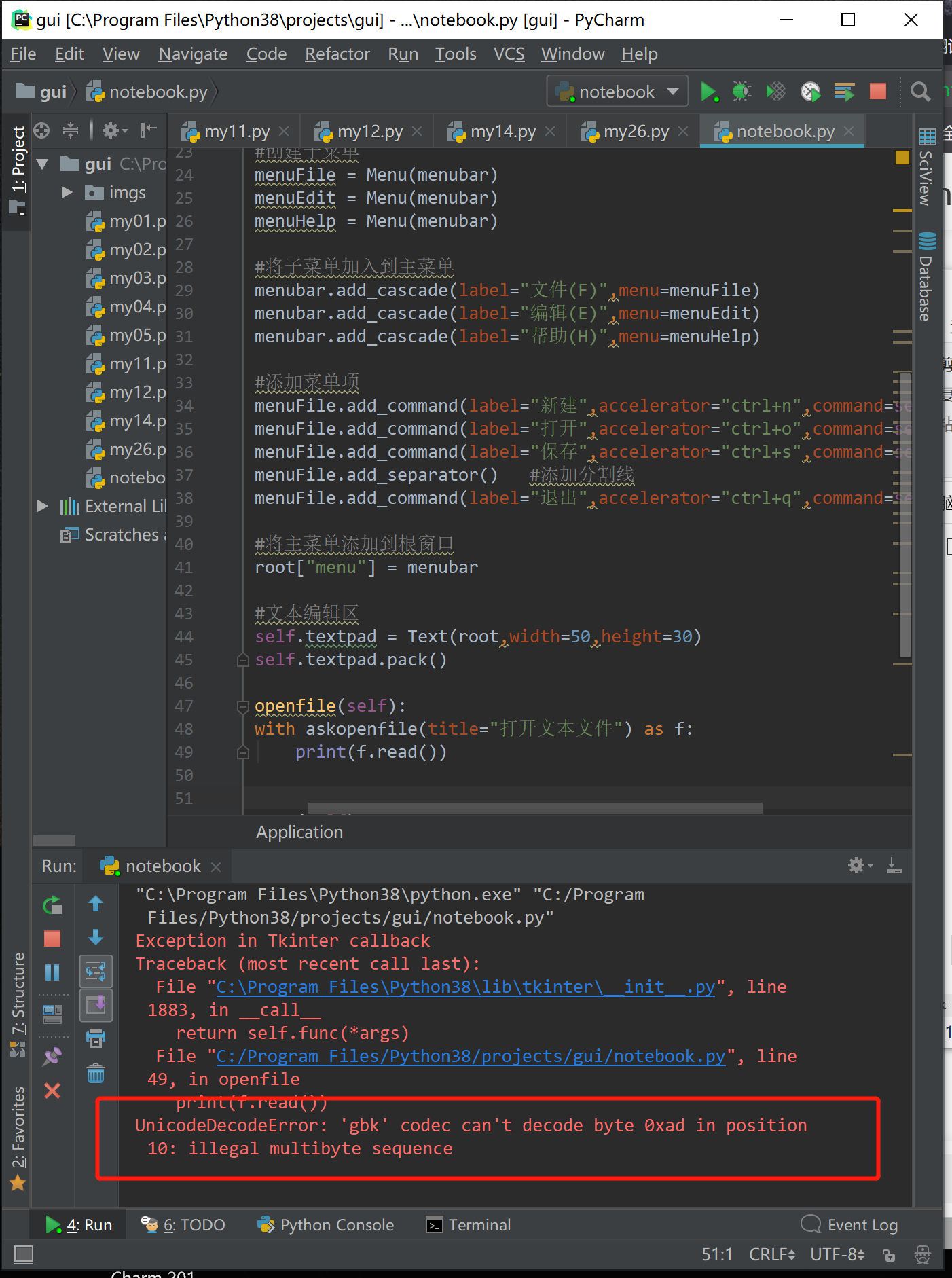Open Search Everywhere magnifier icon

point(920,92)
